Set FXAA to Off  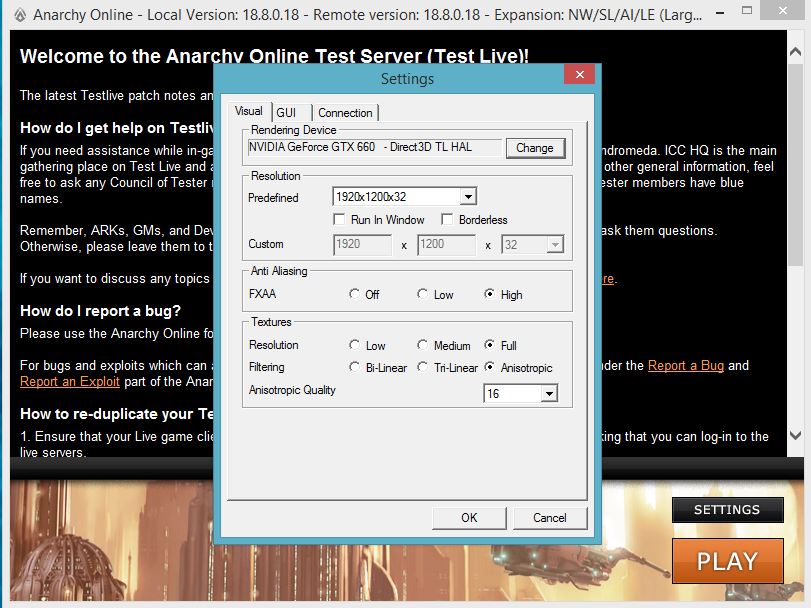pos(355,295)
